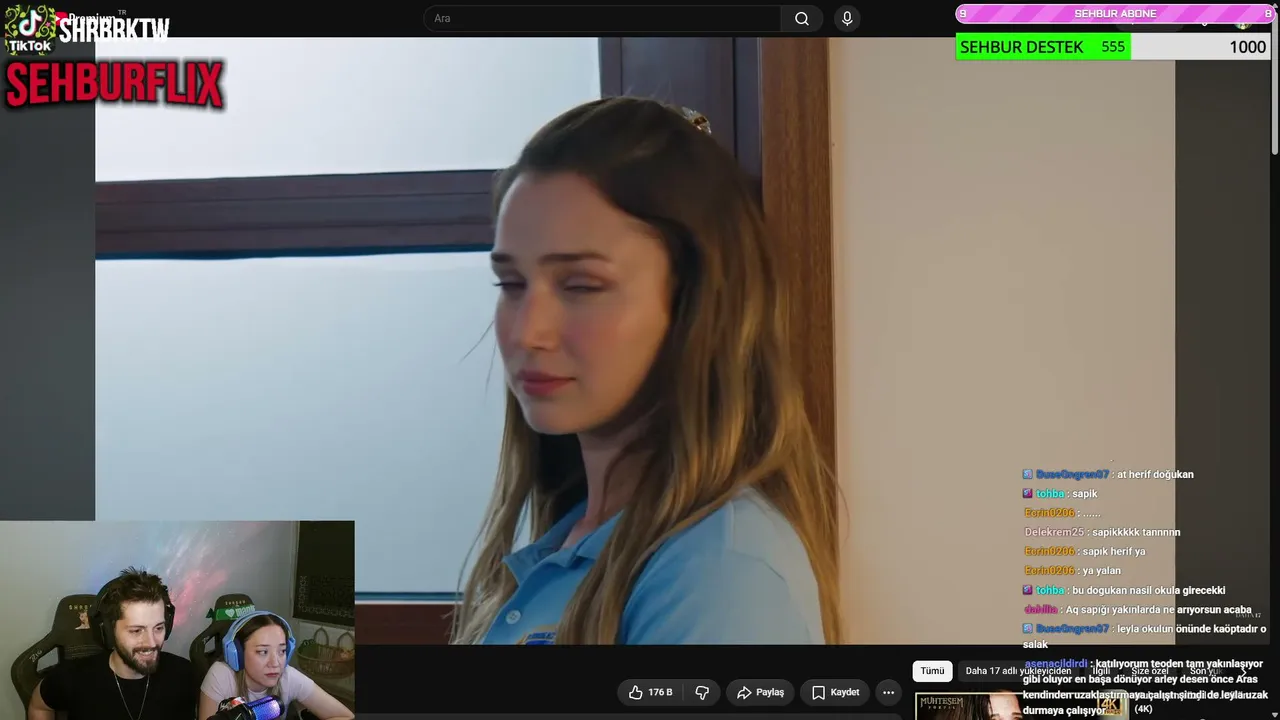Image resolution: width=1280 pixels, height=720 pixels.
Task: Open the Muhteşem recommended video thumbnail
Action: coord(968,706)
